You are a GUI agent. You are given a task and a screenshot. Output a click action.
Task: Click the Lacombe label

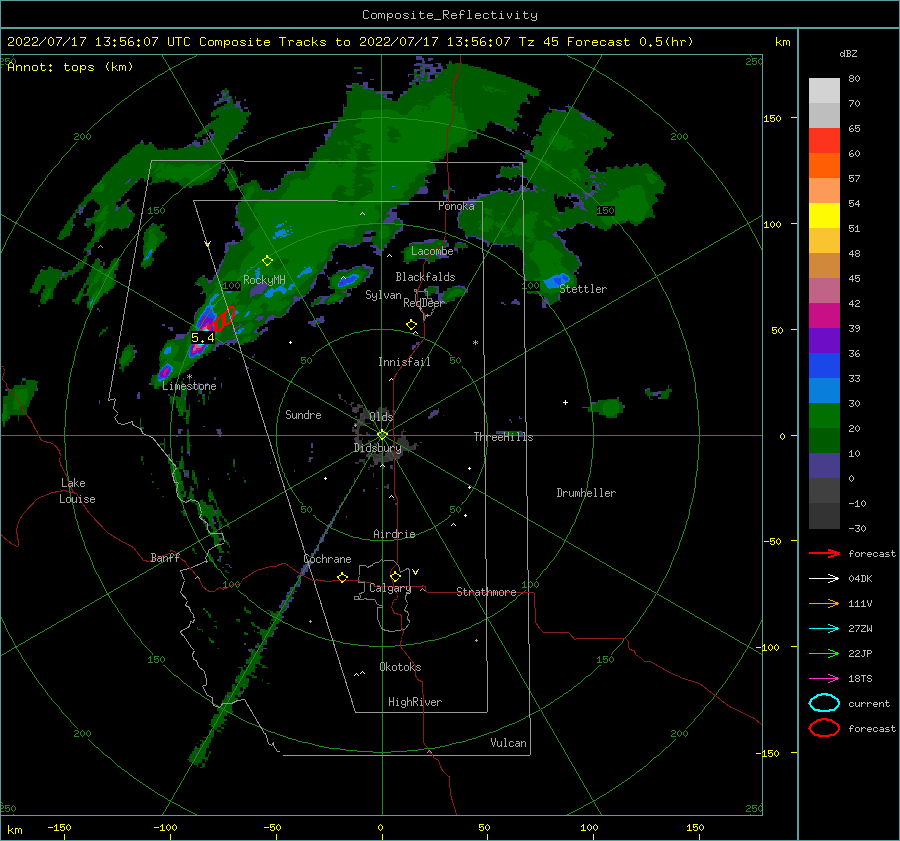432,251
